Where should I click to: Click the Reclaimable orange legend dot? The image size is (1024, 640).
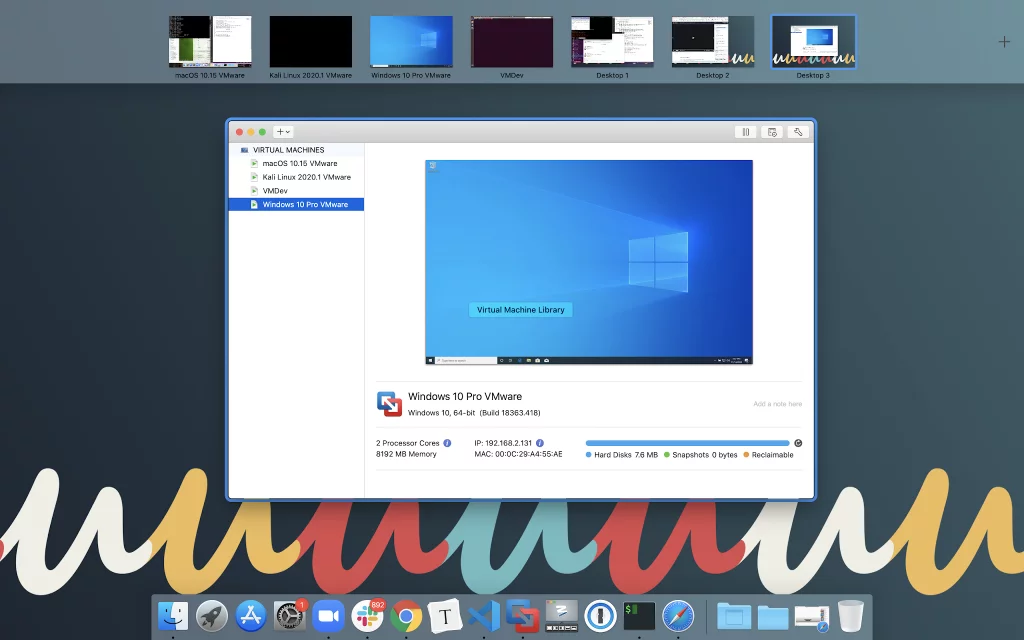click(x=746, y=455)
